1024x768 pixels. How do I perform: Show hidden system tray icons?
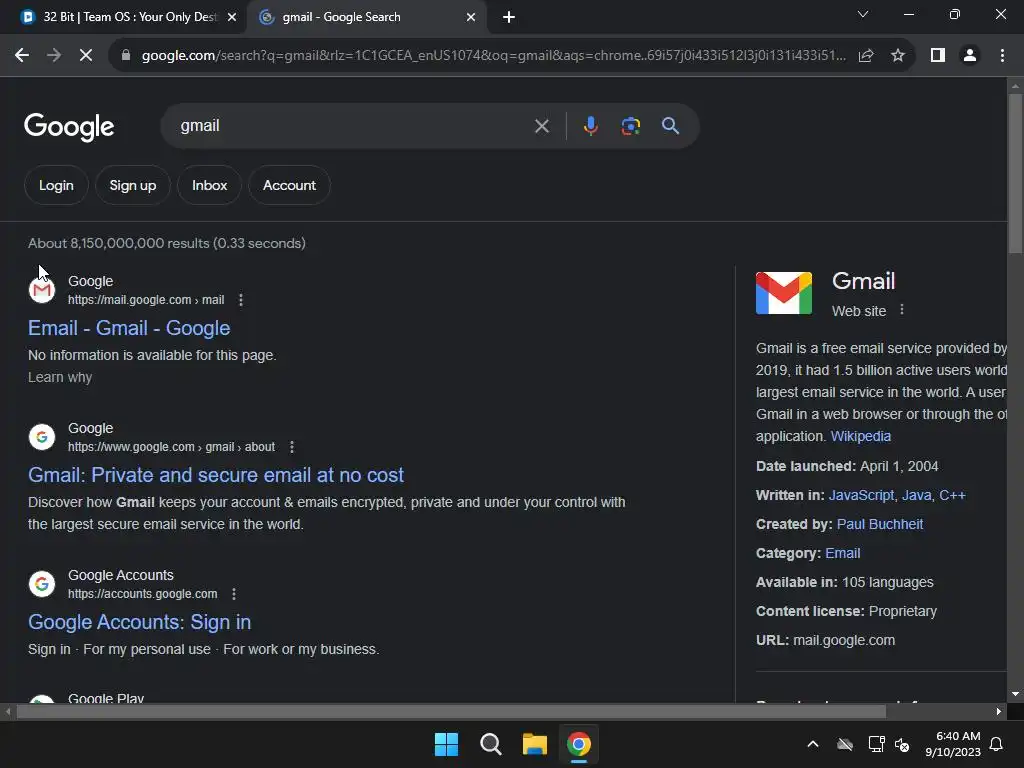coord(813,744)
